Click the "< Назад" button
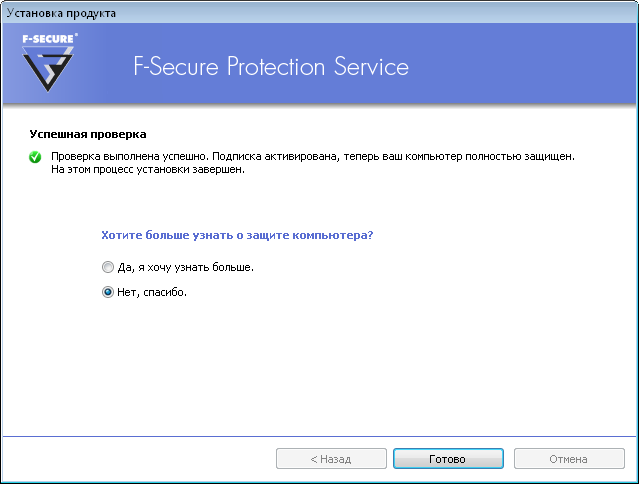The height and width of the screenshot is (484, 639). point(331,459)
